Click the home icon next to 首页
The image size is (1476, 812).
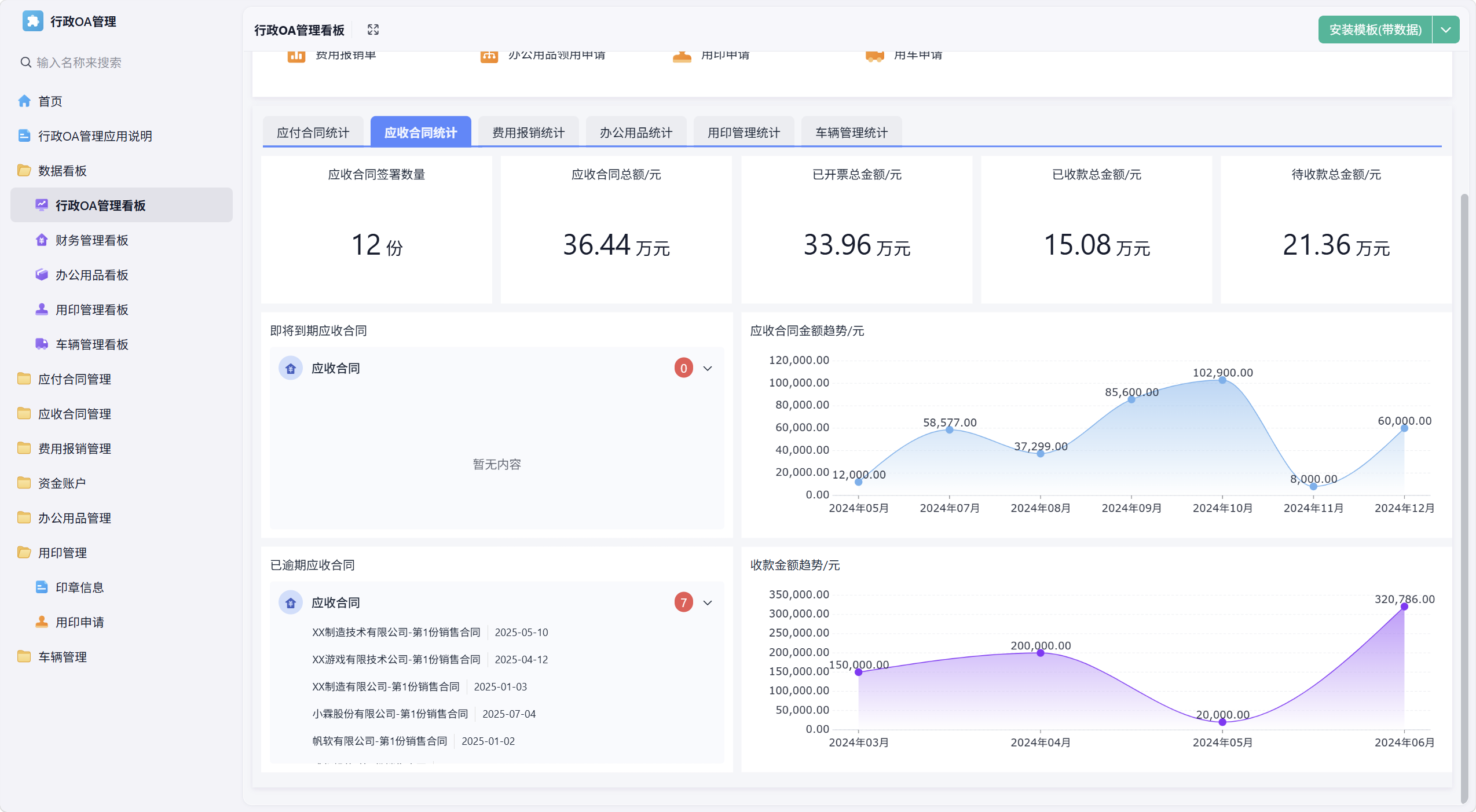tap(24, 101)
